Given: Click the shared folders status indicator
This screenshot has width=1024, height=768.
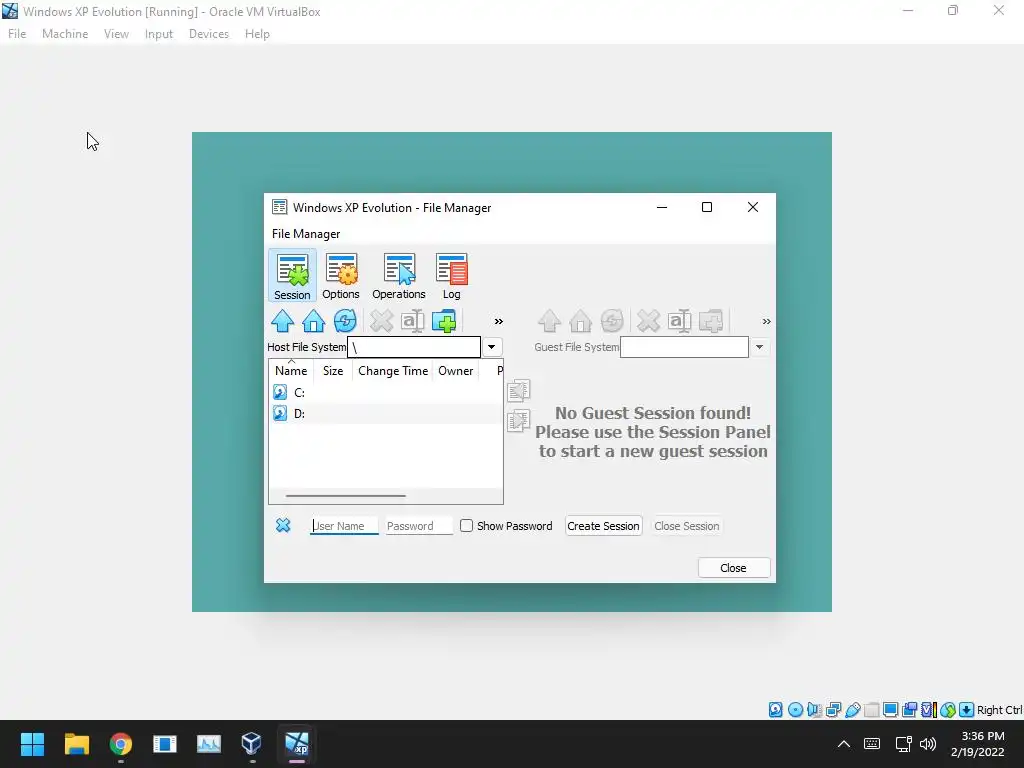Looking at the screenshot, I should point(871,710).
